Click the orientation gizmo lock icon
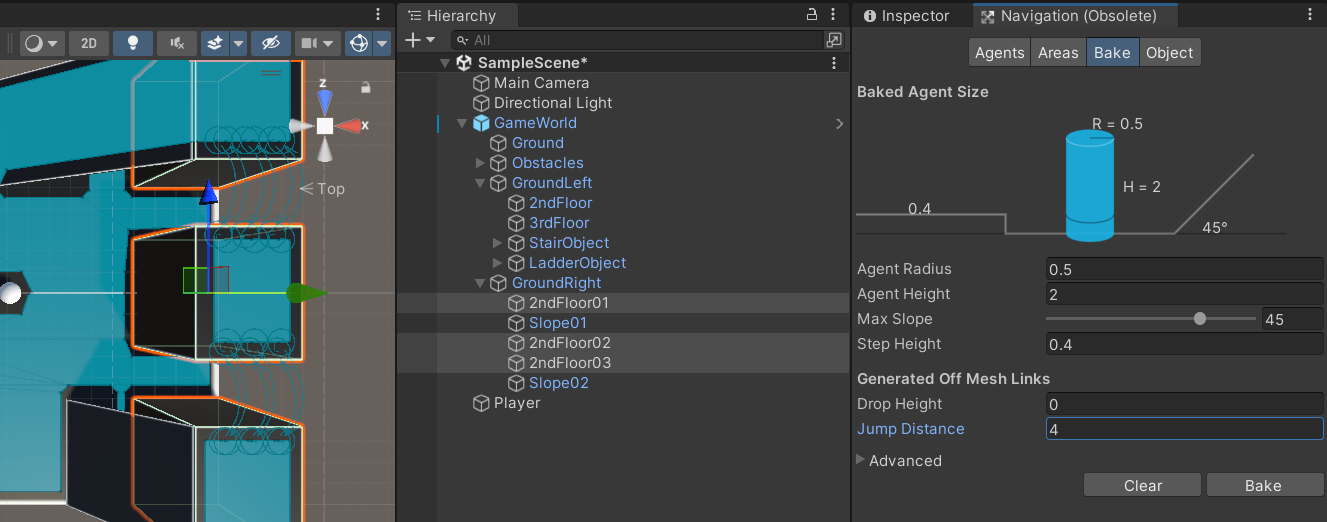The image size is (1327, 522). 366,88
